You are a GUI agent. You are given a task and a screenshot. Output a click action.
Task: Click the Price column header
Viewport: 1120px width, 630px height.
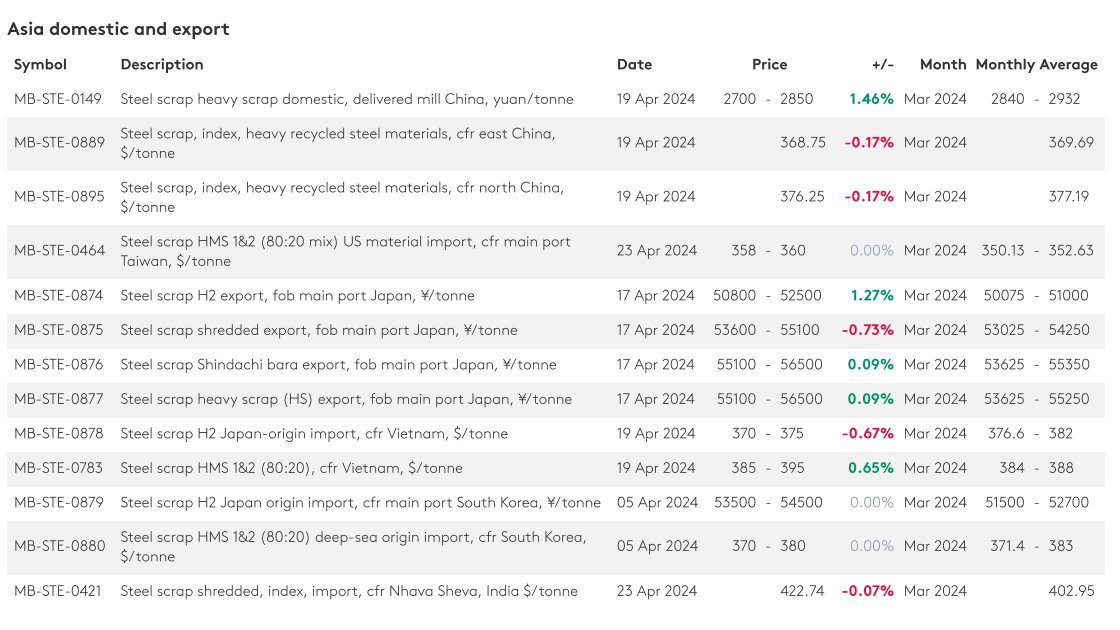pyautogui.click(x=769, y=65)
